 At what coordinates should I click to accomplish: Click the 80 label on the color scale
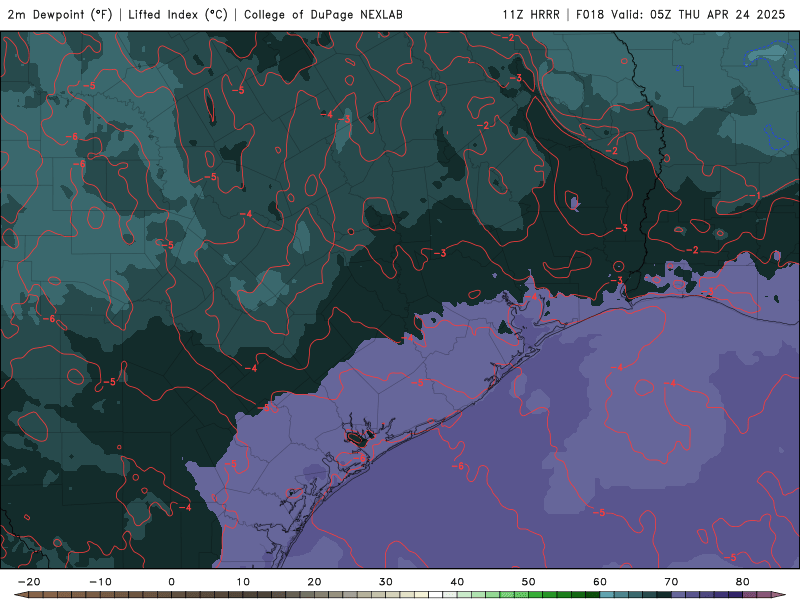point(743,582)
